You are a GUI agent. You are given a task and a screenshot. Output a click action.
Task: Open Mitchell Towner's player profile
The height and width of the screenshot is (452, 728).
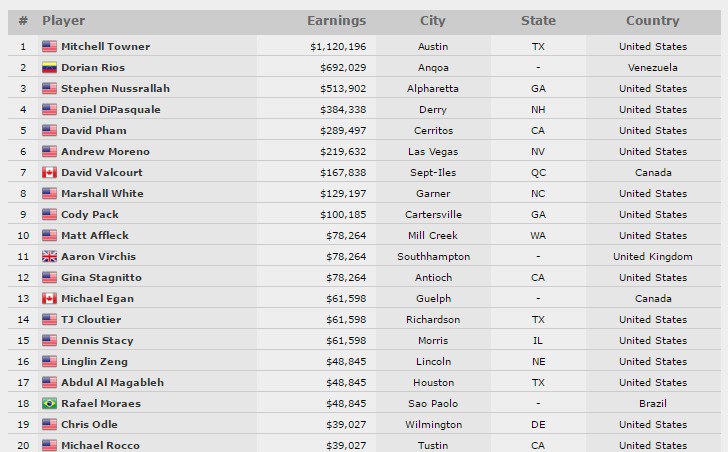103,46
